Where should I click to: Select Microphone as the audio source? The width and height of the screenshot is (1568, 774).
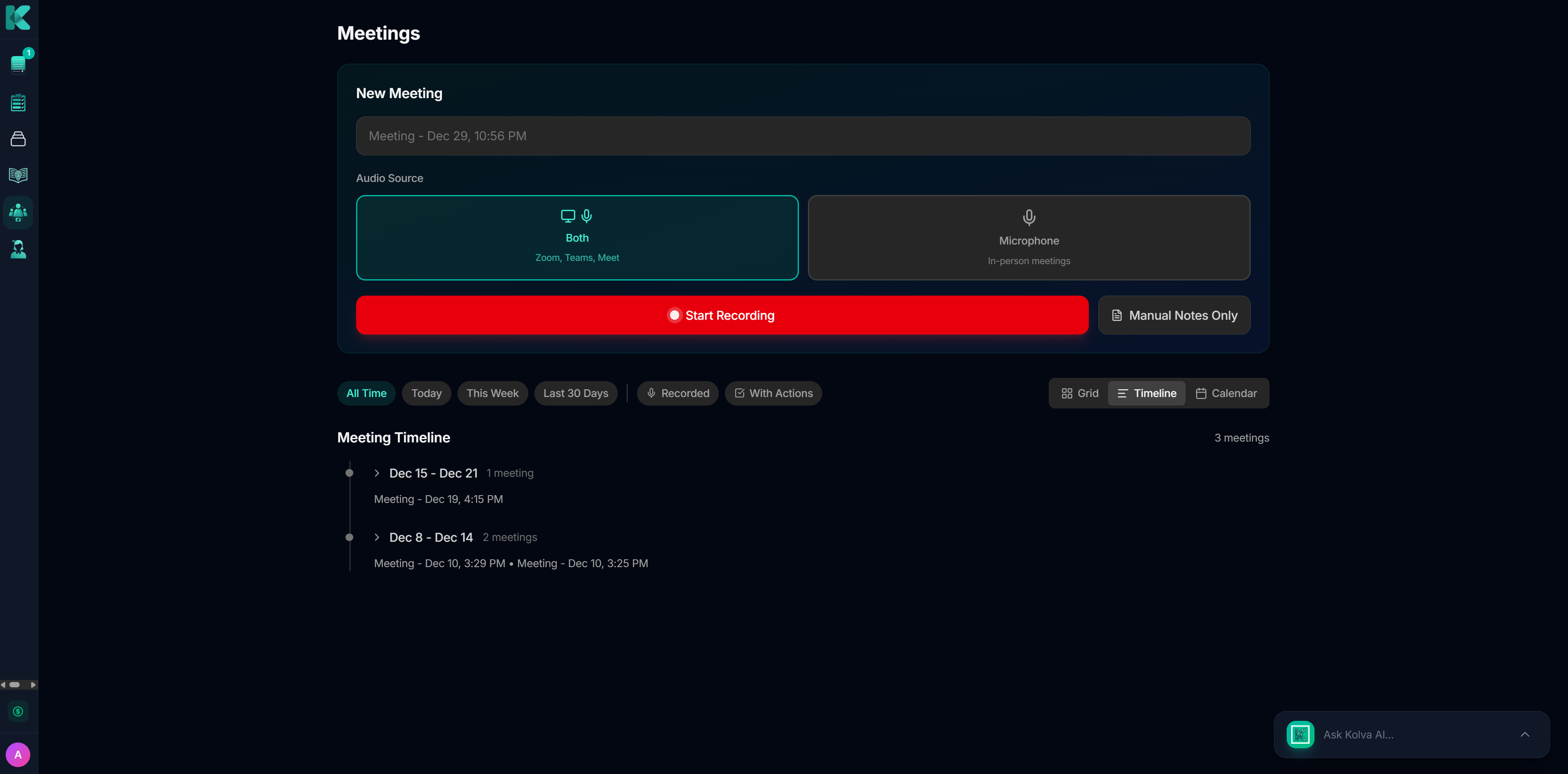1029,237
